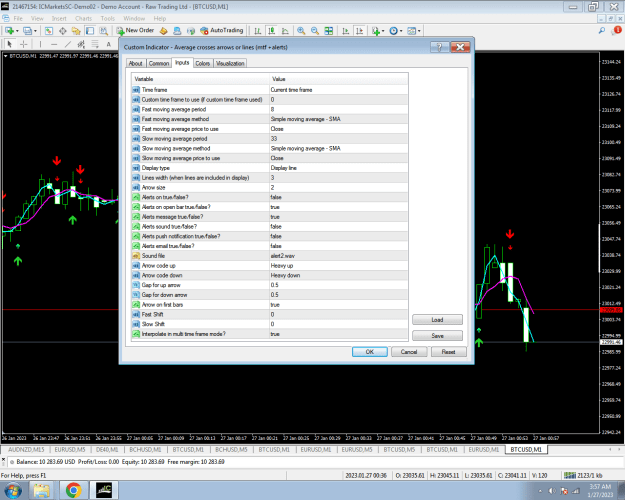625x500 pixels.
Task: Open the Profiles toolbar icon
Action: click(x=27, y=31)
